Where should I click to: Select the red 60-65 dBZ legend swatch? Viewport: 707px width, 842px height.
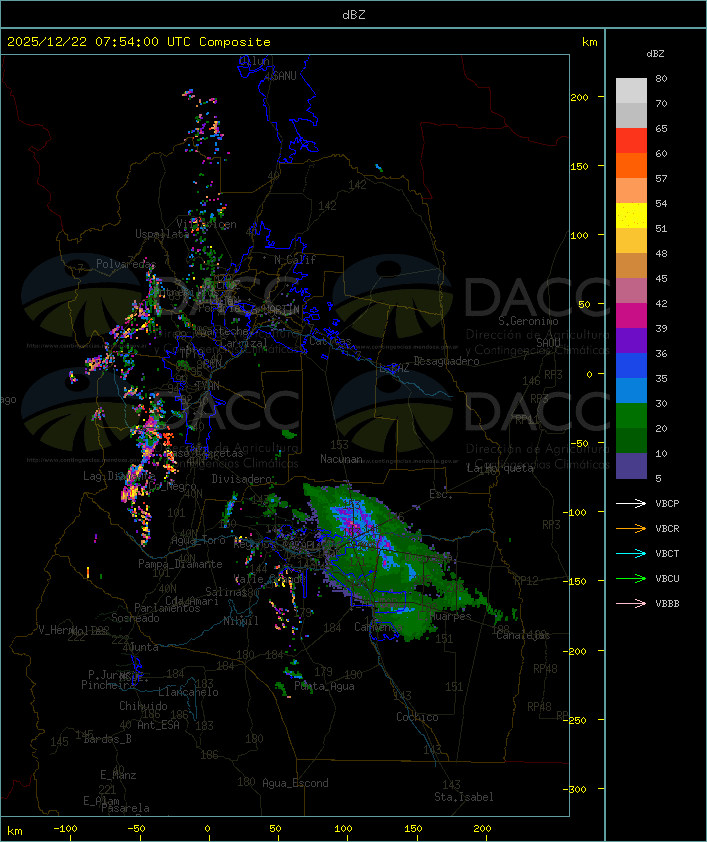(x=631, y=141)
